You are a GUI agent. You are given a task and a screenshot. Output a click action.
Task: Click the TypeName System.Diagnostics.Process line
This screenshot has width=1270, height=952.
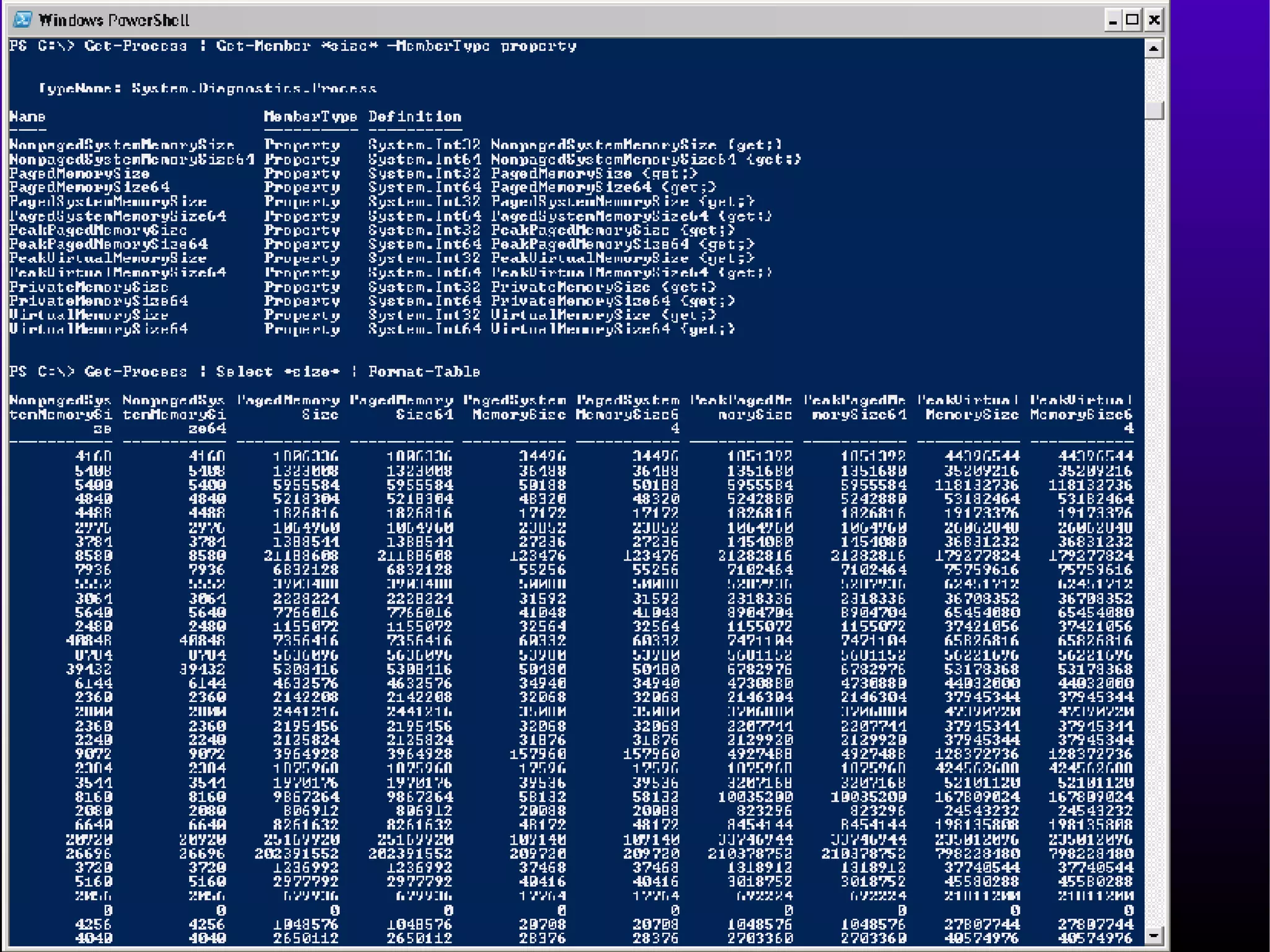click(x=207, y=88)
